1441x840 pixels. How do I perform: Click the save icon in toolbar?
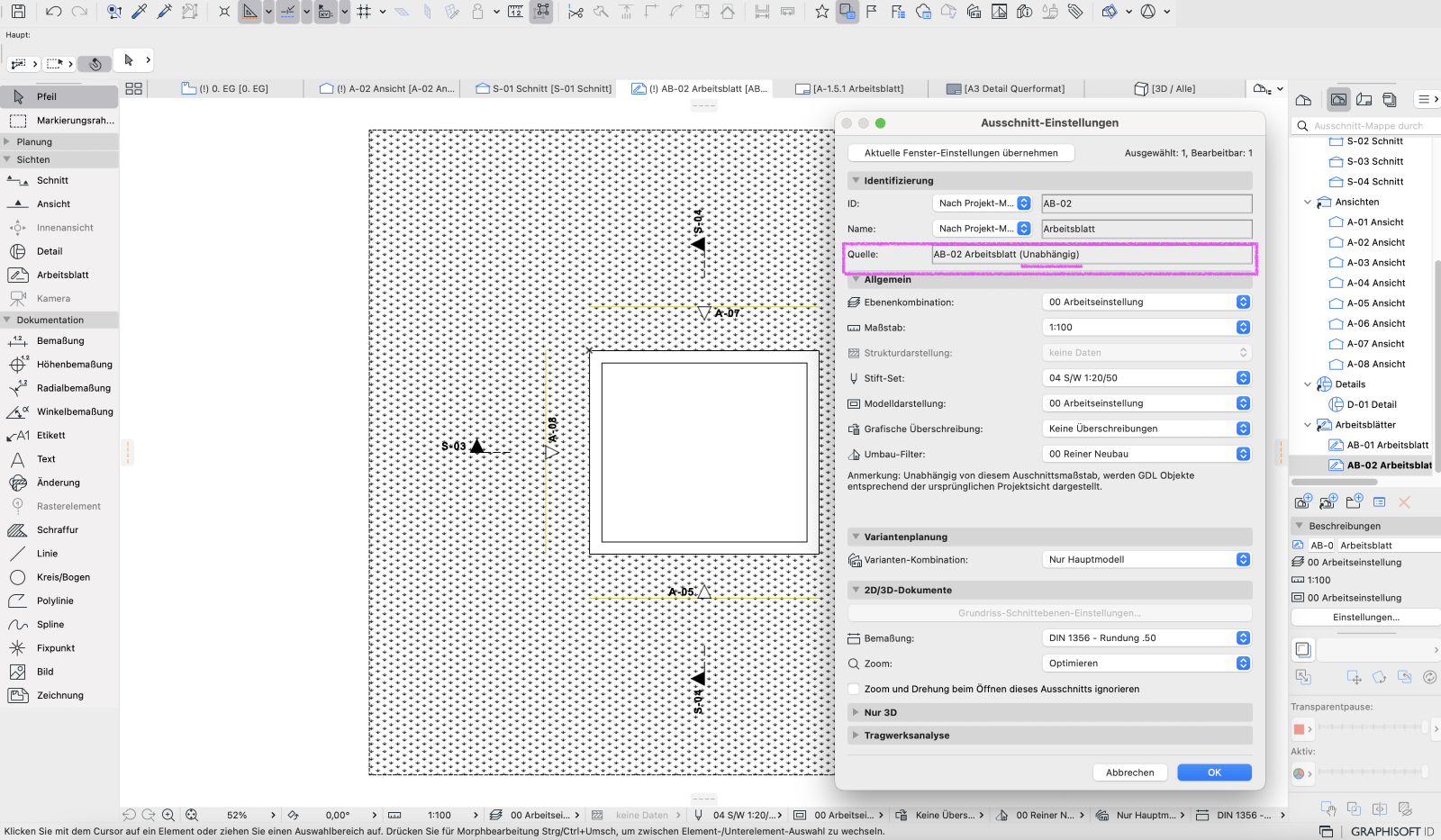point(18,12)
